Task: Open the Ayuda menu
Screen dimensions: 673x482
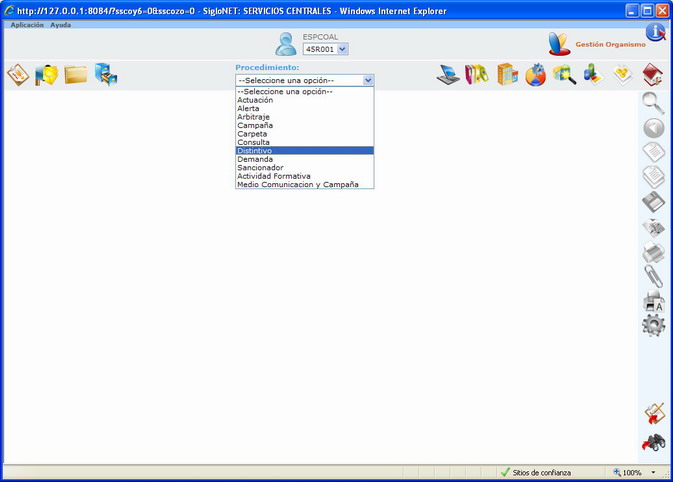Action: click(61, 25)
